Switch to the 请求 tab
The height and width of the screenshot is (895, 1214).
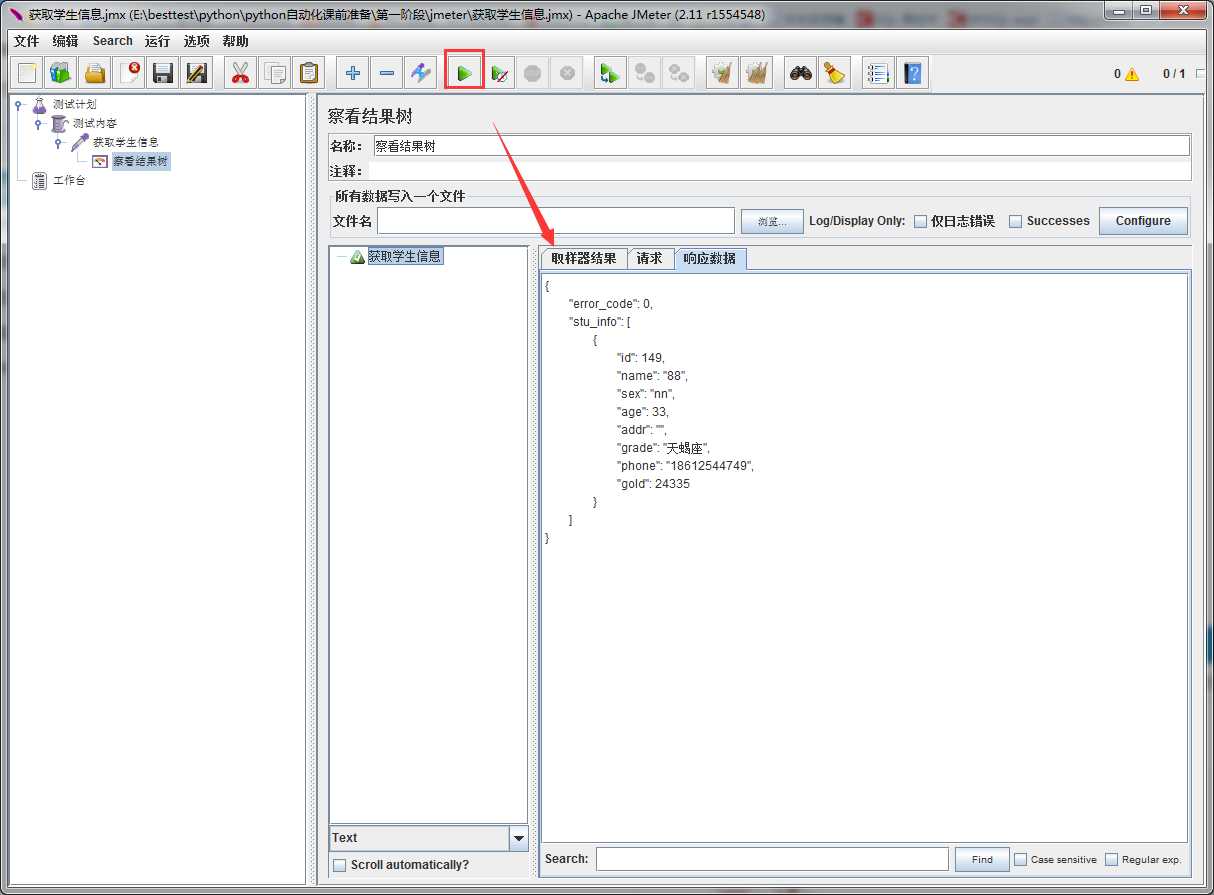650,259
